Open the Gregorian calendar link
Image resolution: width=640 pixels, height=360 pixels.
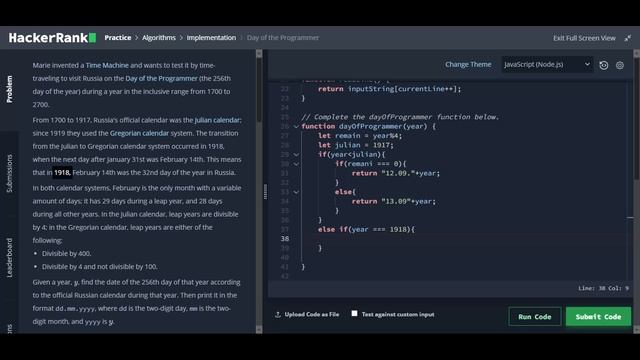[x=139, y=133]
